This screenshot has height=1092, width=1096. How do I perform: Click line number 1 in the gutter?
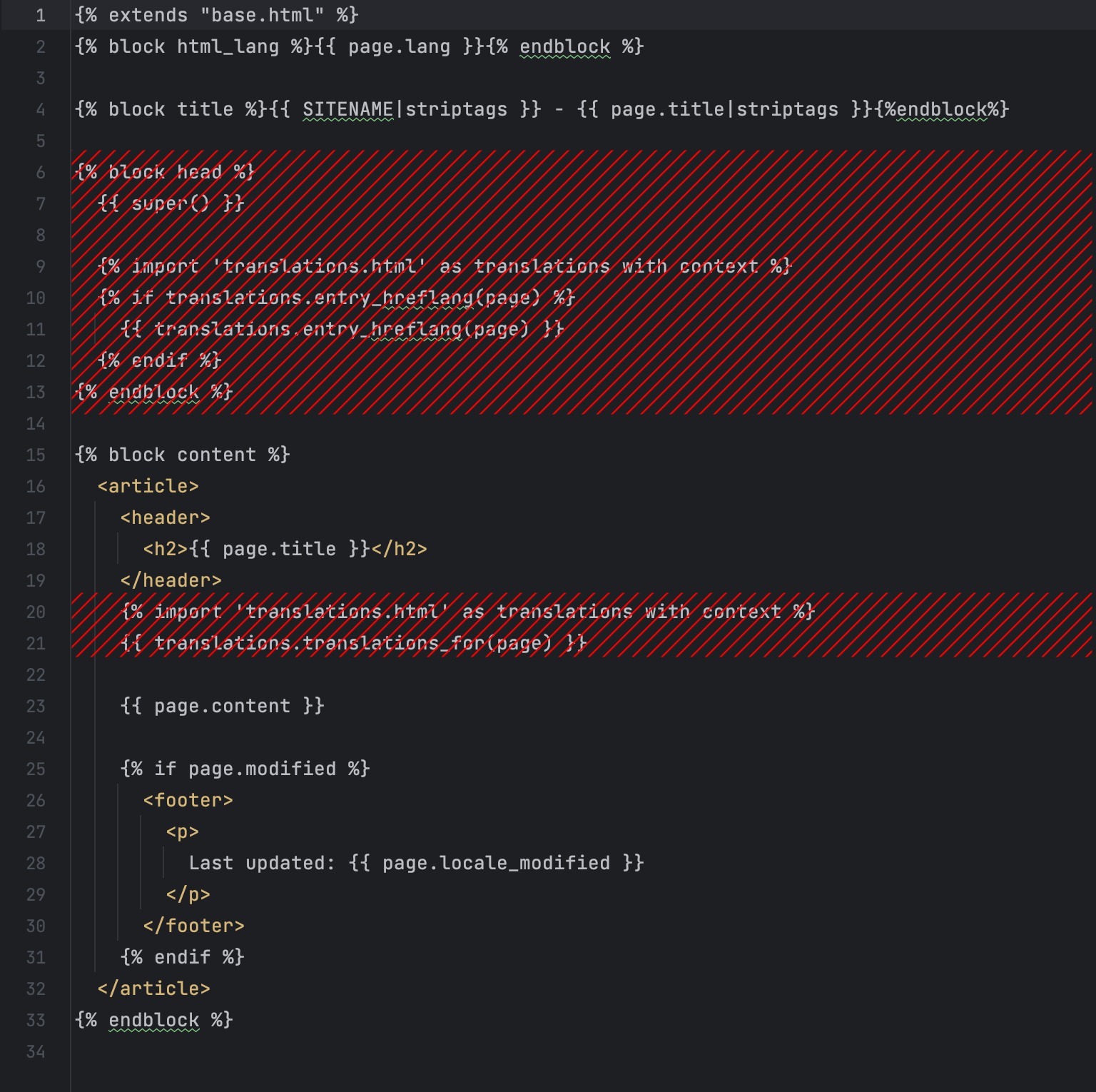tap(41, 15)
